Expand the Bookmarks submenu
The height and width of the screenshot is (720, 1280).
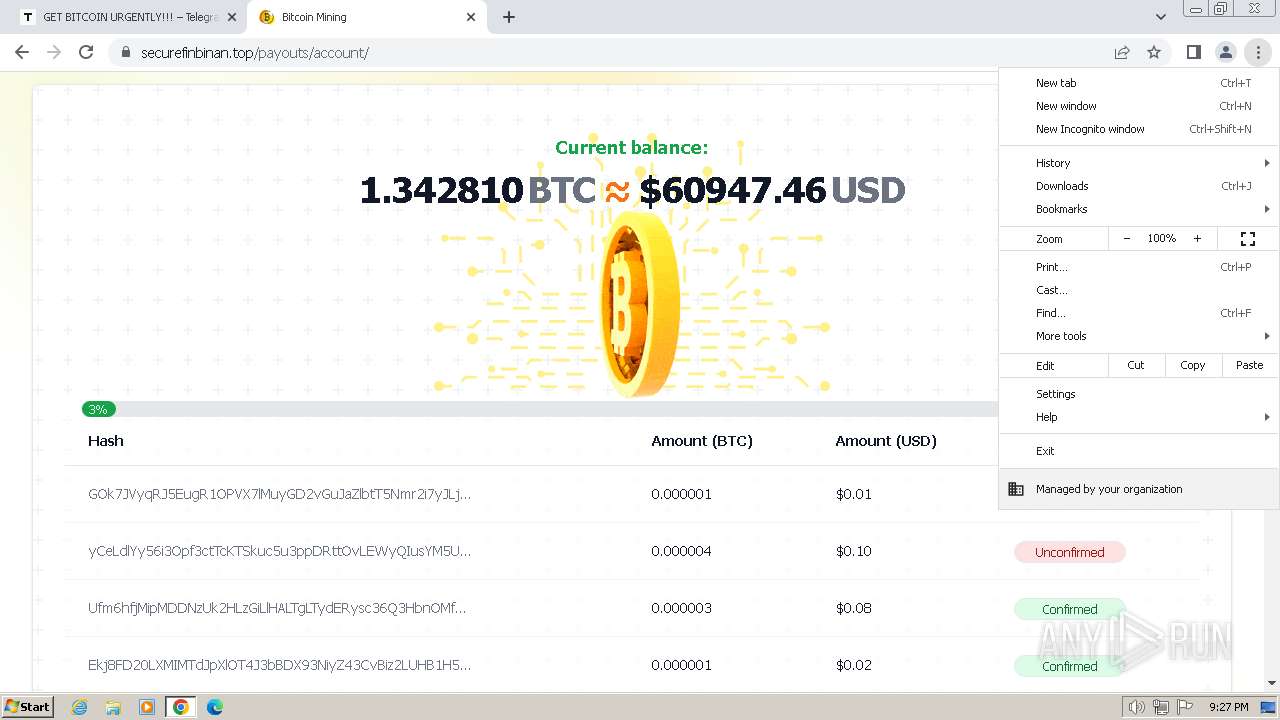(1139, 209)
